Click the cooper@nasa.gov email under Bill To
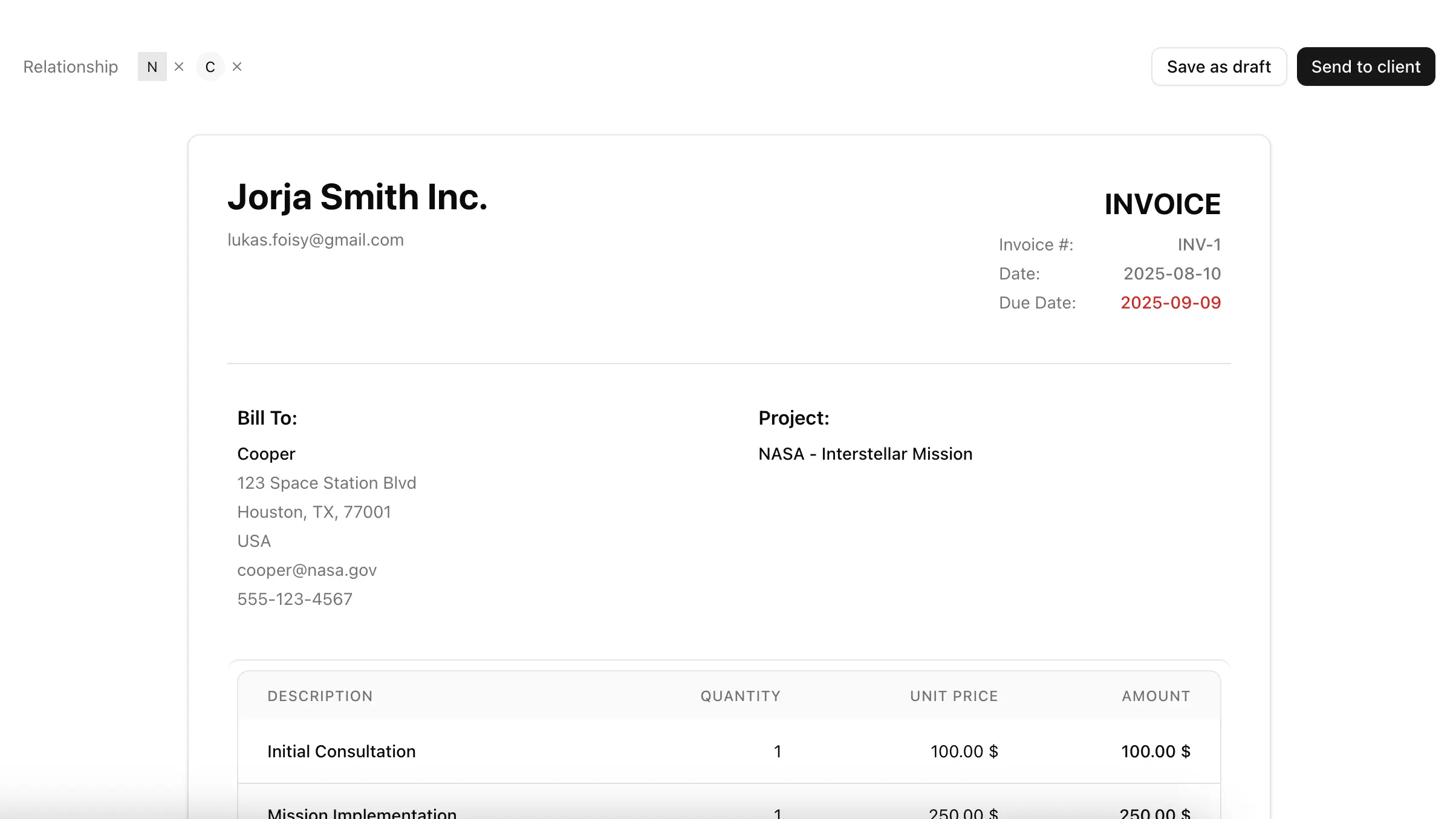The height and width of the screenshot is (819, 1456). (x=307, y=570)
